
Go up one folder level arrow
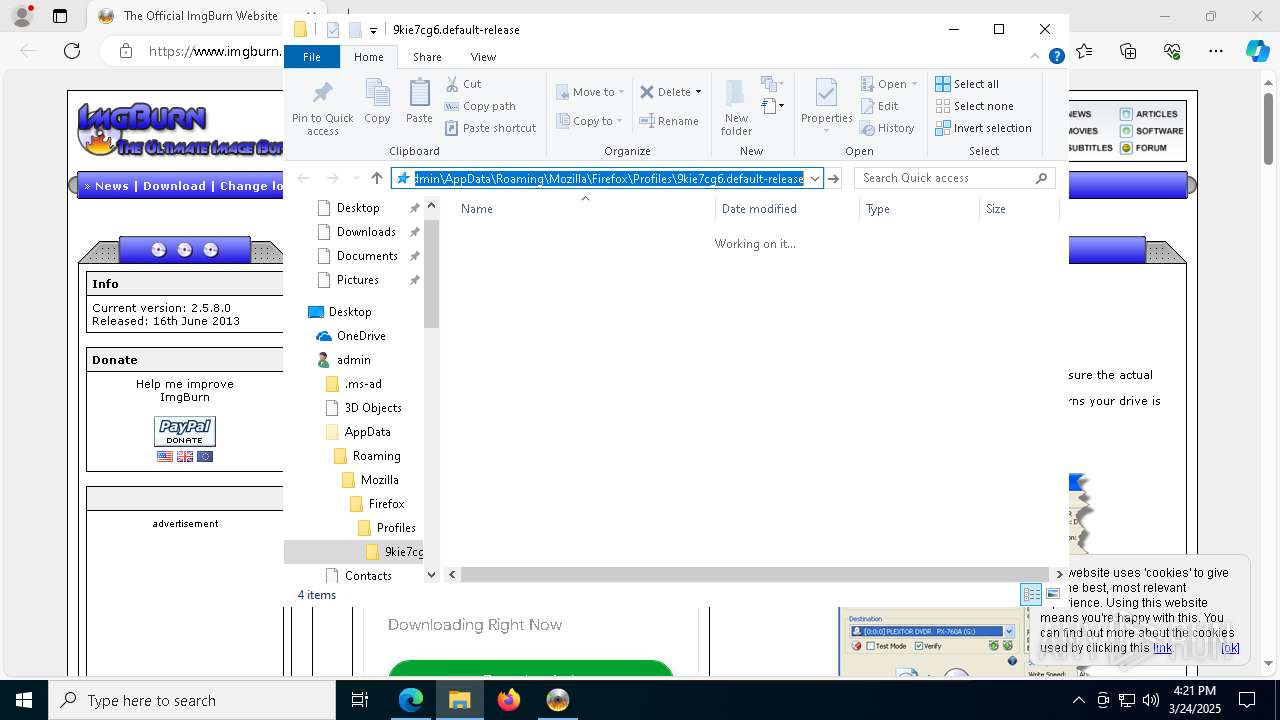point(377,178)
